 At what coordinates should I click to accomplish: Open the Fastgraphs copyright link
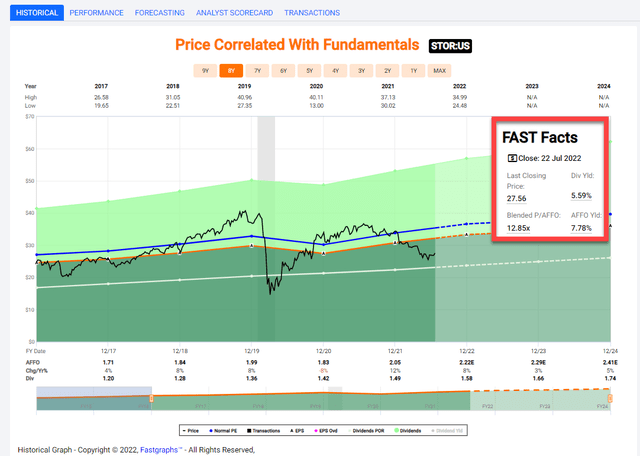(161, 450)
